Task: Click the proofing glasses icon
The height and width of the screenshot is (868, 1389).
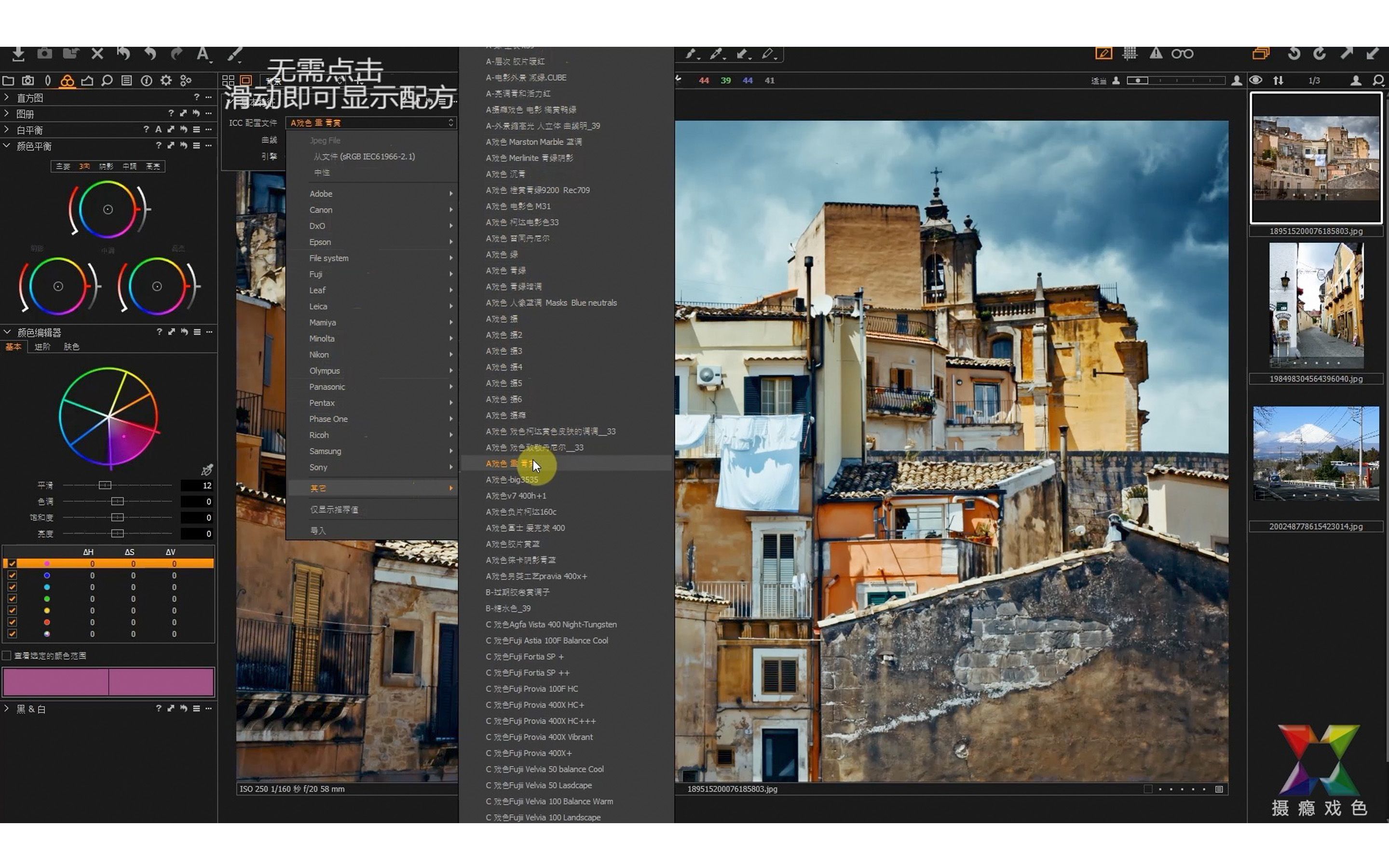Action: pos(1183,54)
